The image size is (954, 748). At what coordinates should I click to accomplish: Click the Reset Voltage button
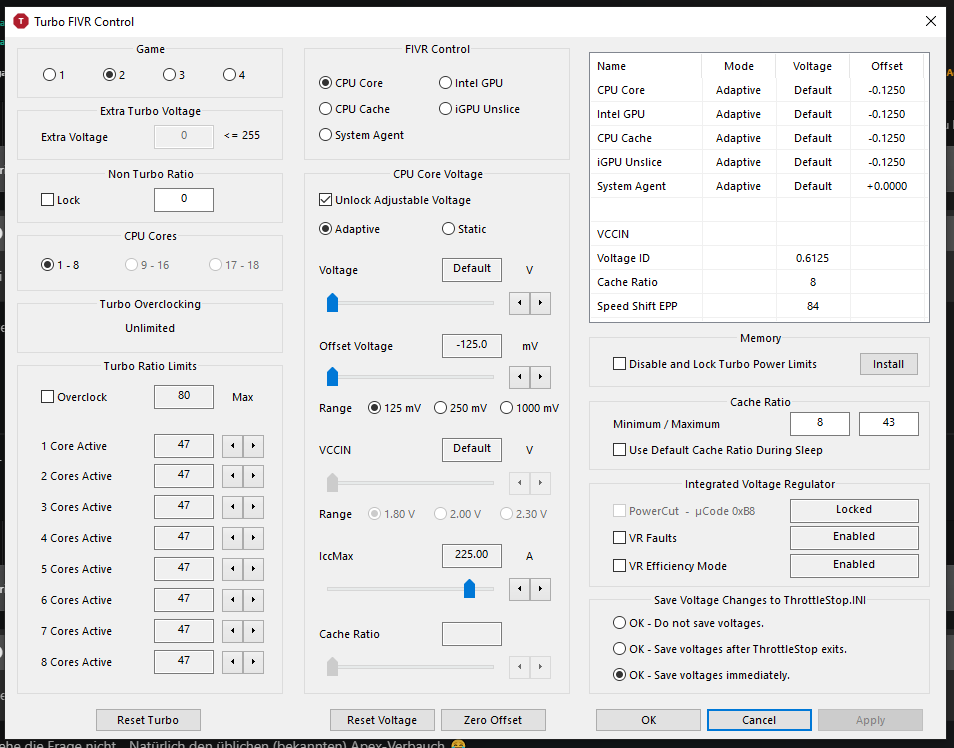pos(382,720)
